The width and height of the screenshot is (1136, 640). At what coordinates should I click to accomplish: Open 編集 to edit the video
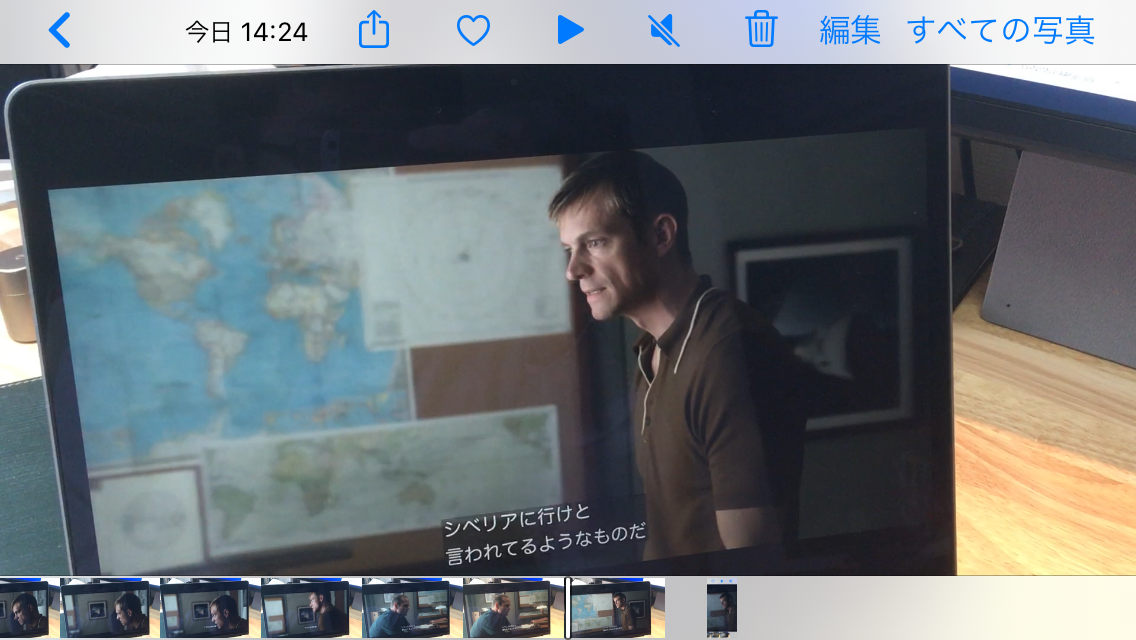point(850,31)
